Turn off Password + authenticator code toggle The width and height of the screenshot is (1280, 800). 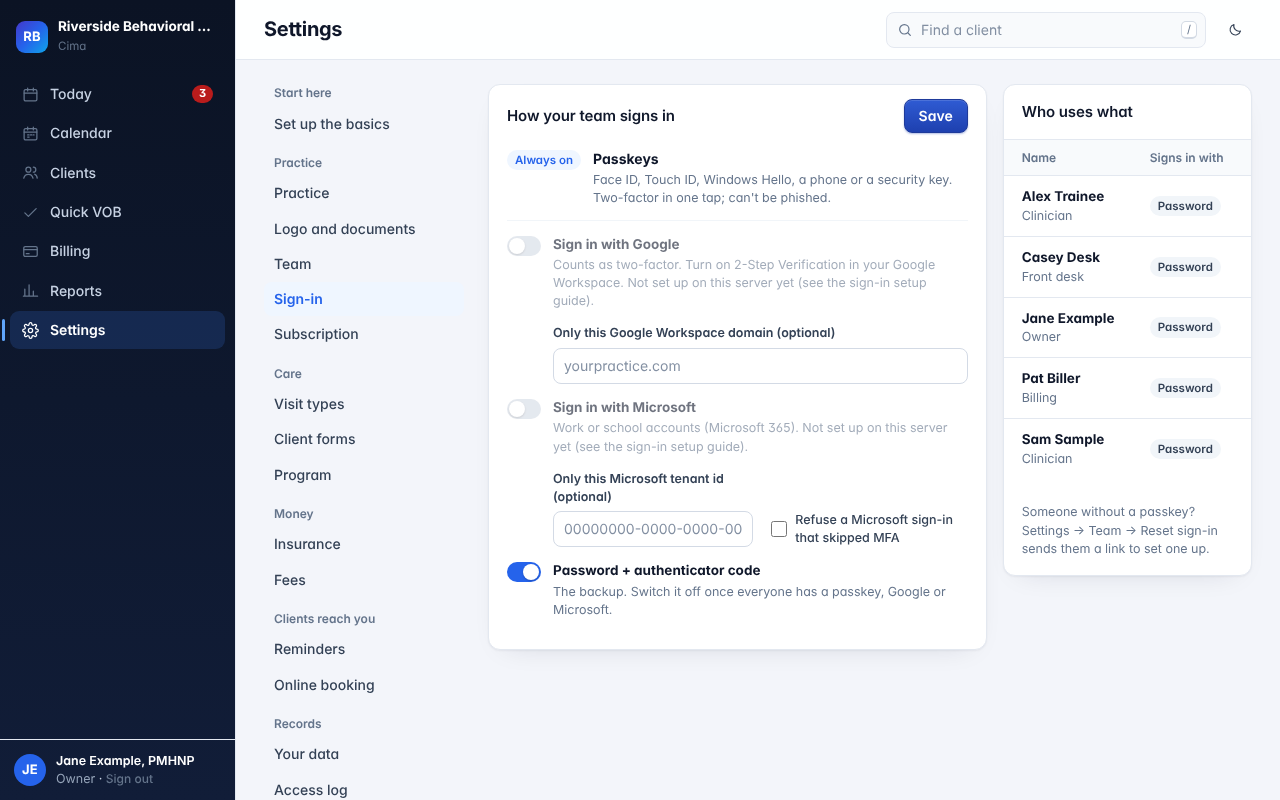click(524, 572)
